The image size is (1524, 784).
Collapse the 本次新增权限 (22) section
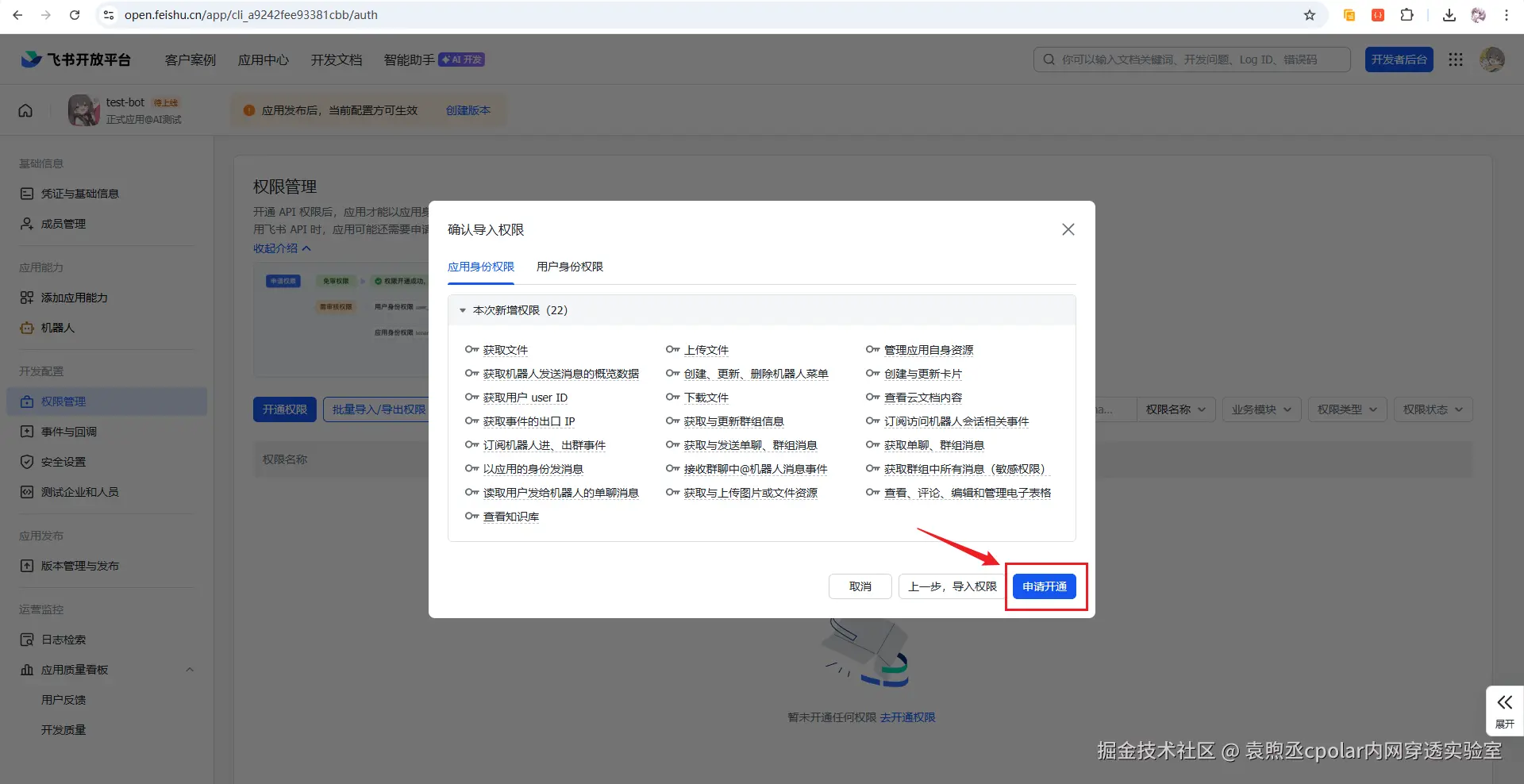(x=762, y=310)
